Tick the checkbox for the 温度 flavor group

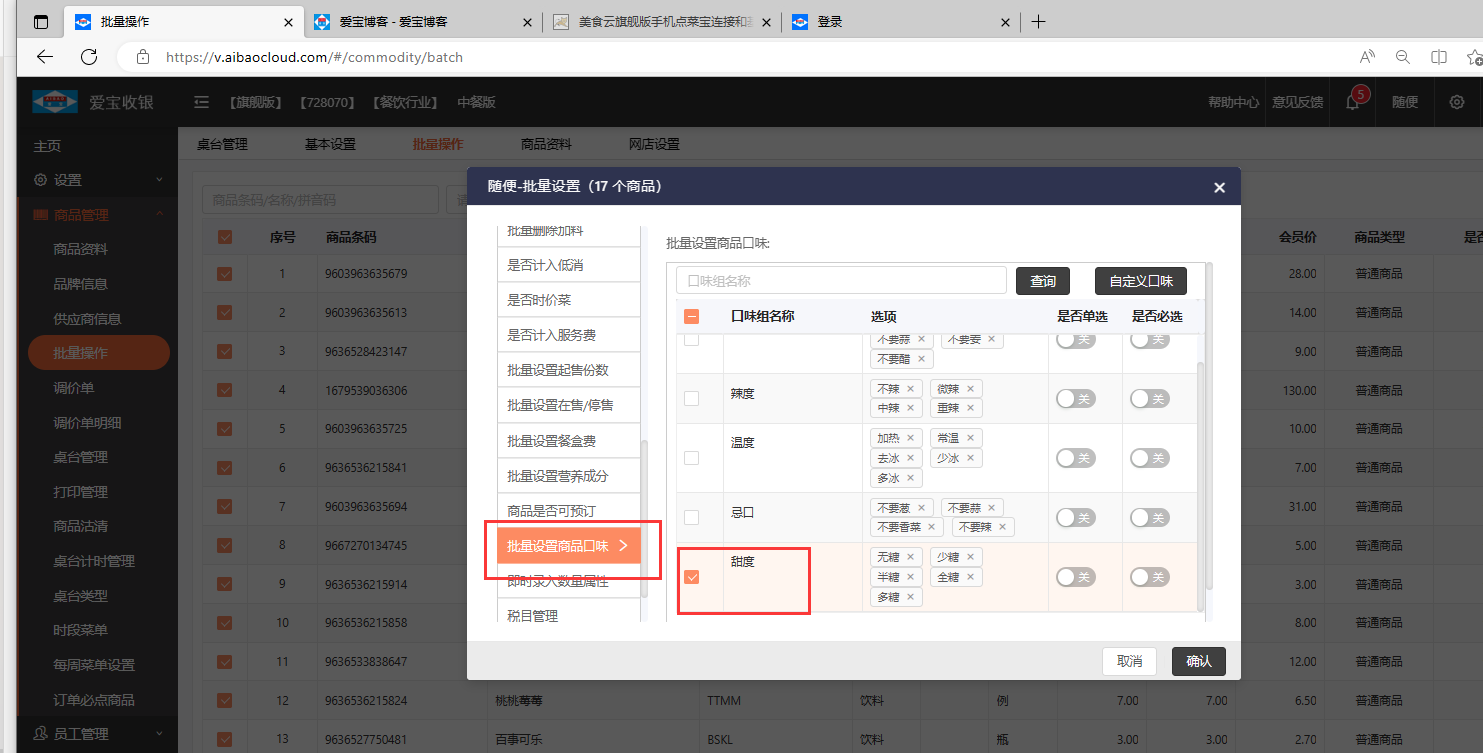[691, 458]
